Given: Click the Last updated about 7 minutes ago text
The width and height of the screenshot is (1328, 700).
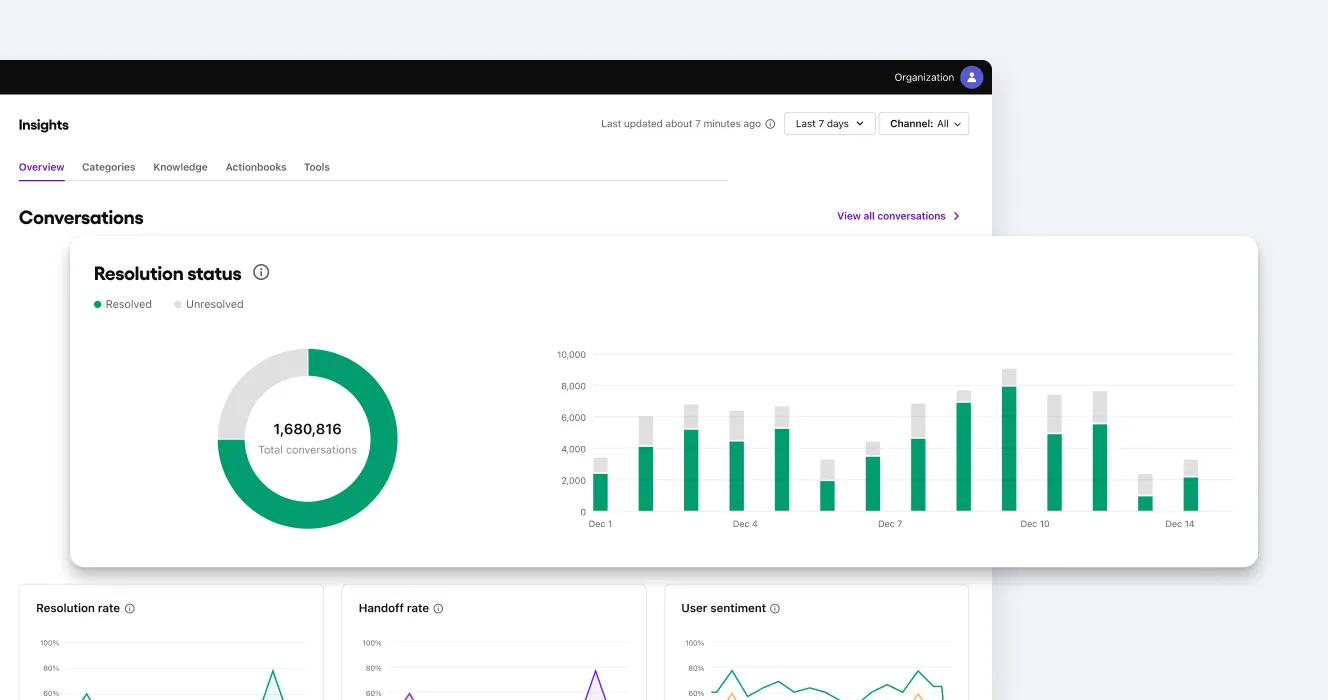Looking at the screenshot, I should 681,124.
